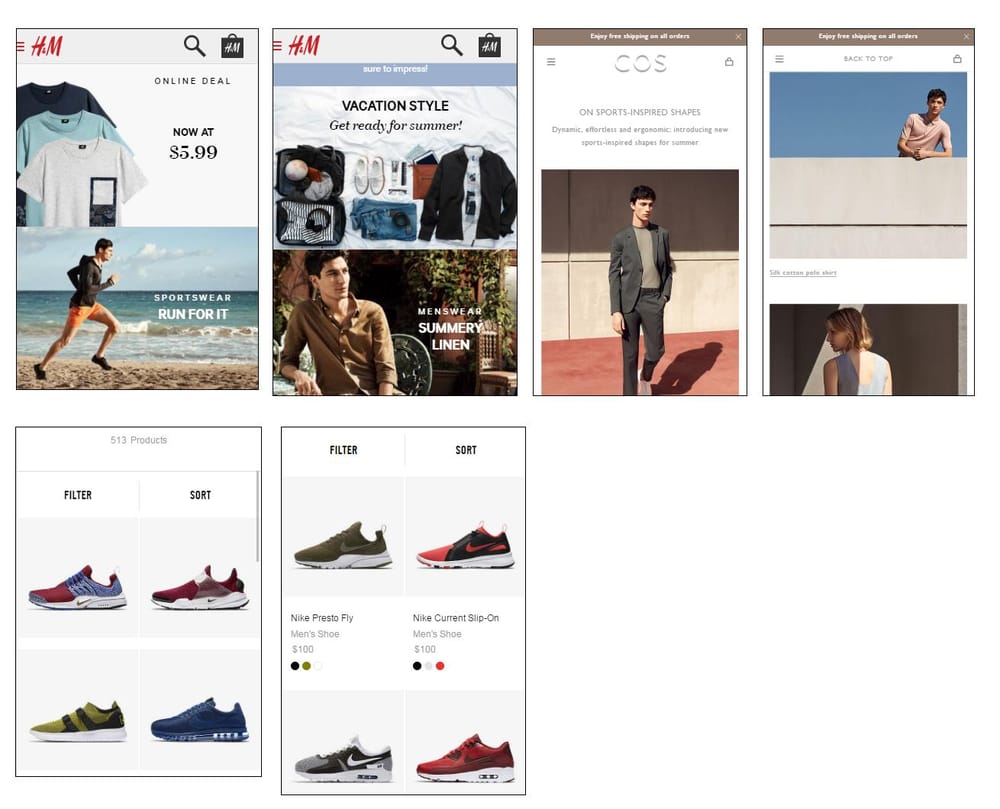Choose the olive swatch for Nike Presto Fly

tap(306, 666)
